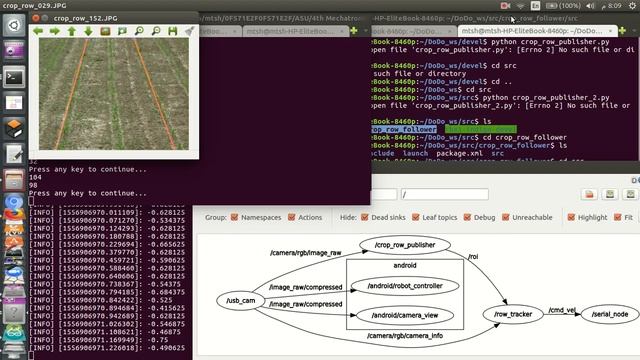
Task: Click the highlighted crop_row_follower directory text
Action: pyautogui.click(x=404, y=129)
